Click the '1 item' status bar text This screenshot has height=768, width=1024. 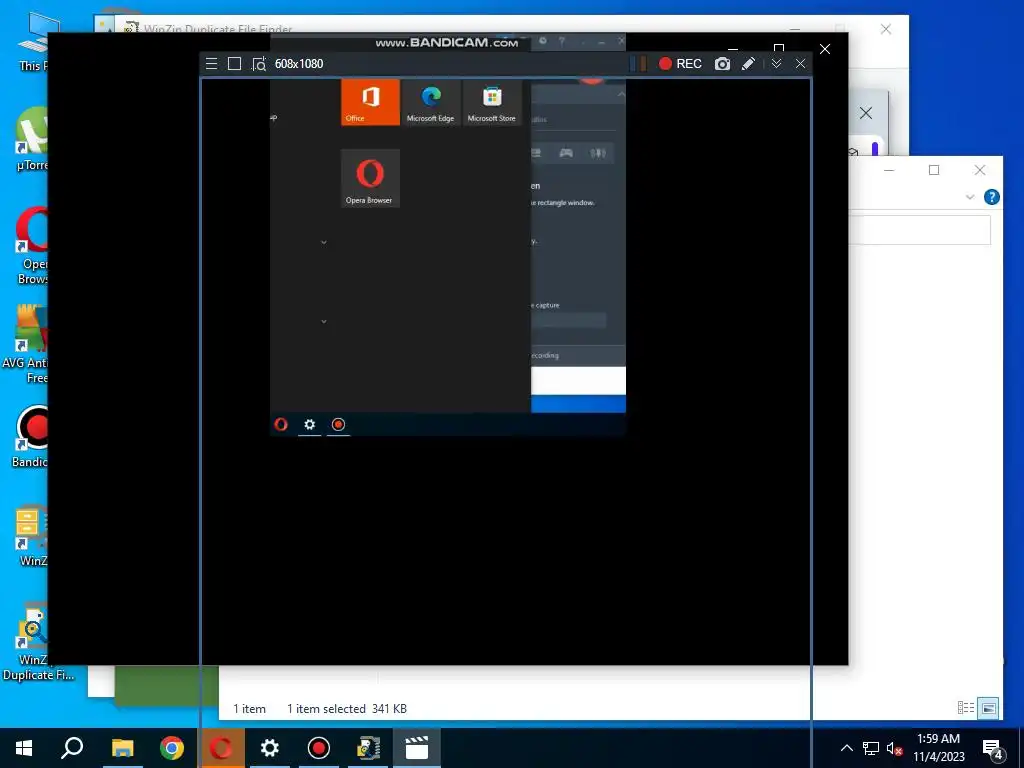(249, 709)
